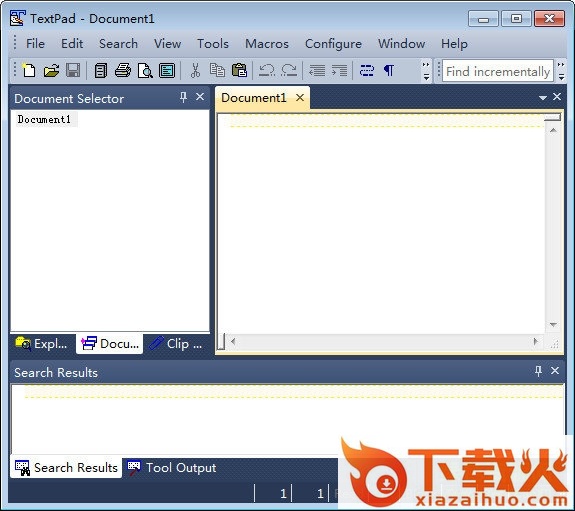
Task: Open the Edit menu
Action: [72, 44]
